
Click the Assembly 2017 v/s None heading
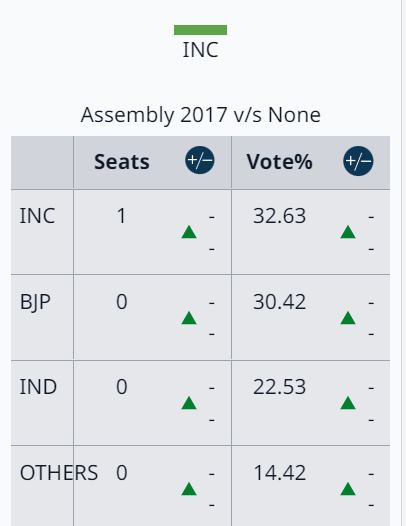click(201, 115)
